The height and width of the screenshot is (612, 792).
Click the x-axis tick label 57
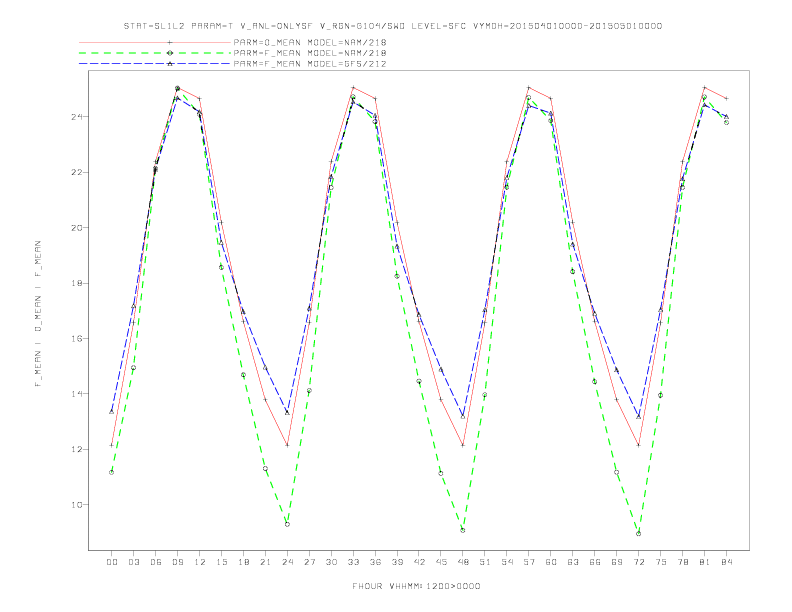[529, 562]
